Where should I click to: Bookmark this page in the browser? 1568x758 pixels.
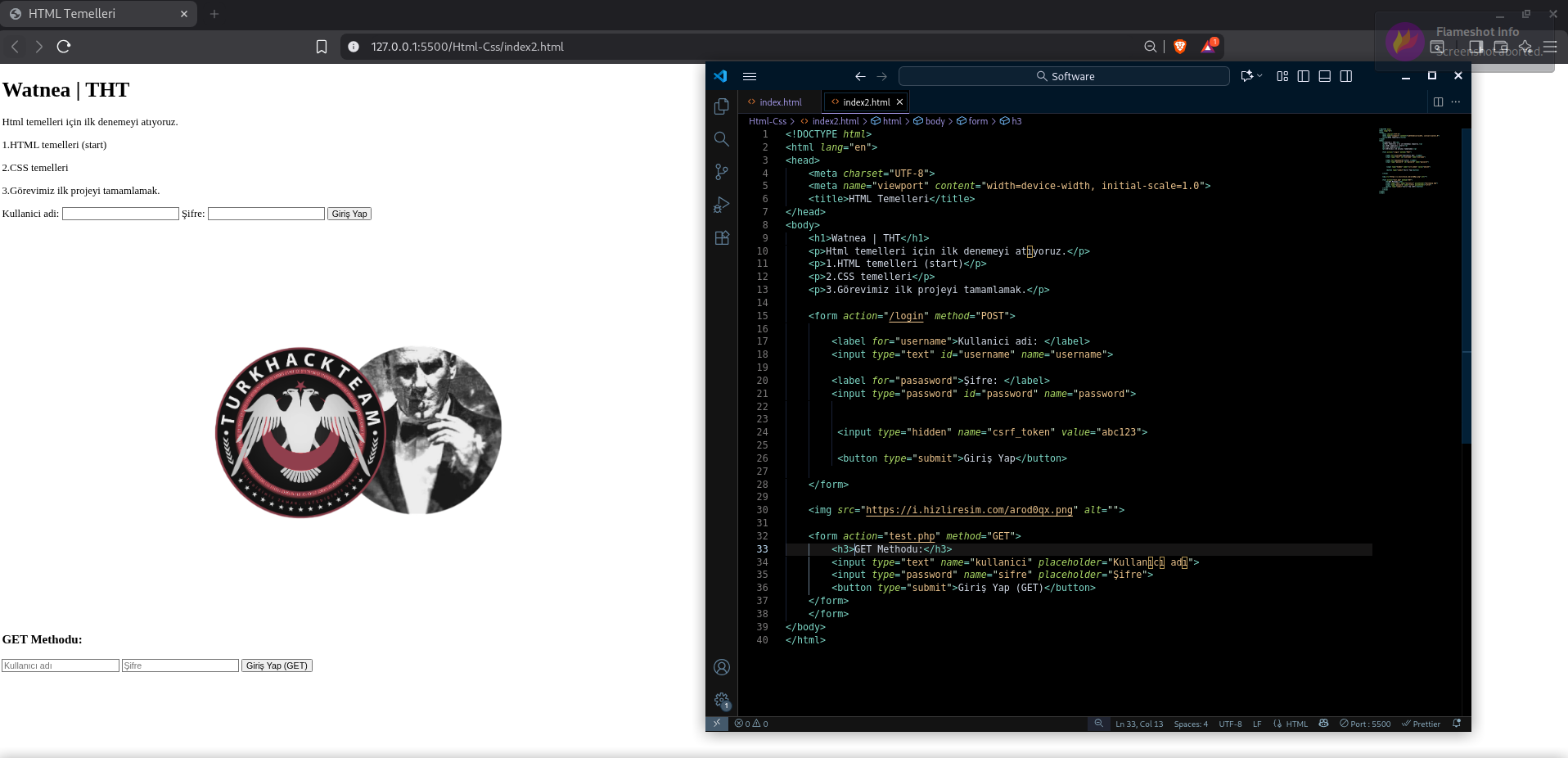[322, 47]
